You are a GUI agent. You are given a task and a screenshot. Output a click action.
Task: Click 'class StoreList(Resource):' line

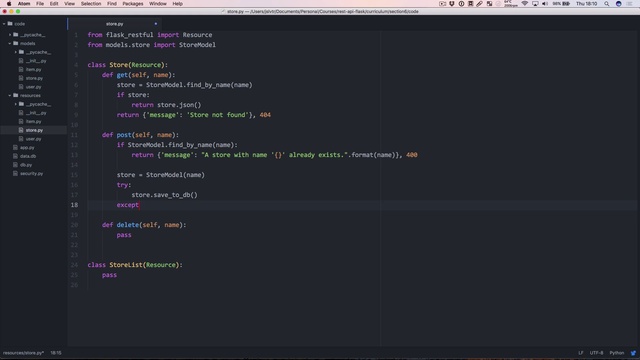coord(135,265)
